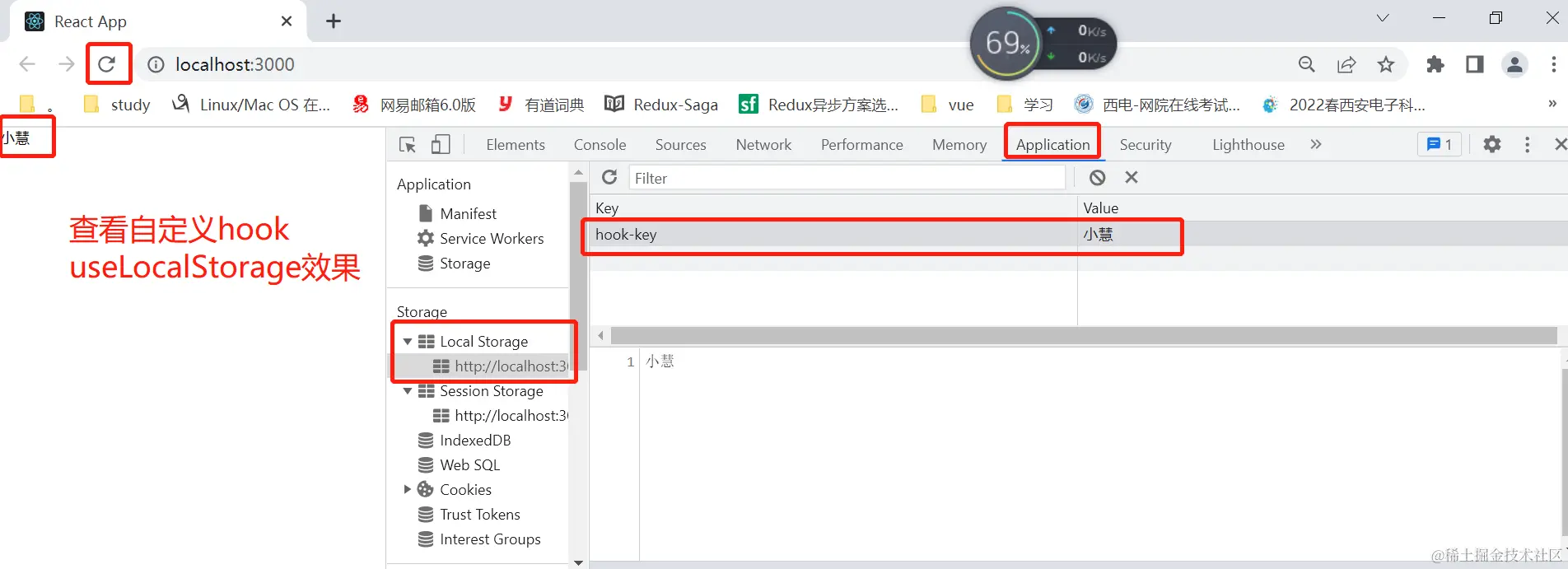Bookmark this page with the star icon

point(1386,64)
